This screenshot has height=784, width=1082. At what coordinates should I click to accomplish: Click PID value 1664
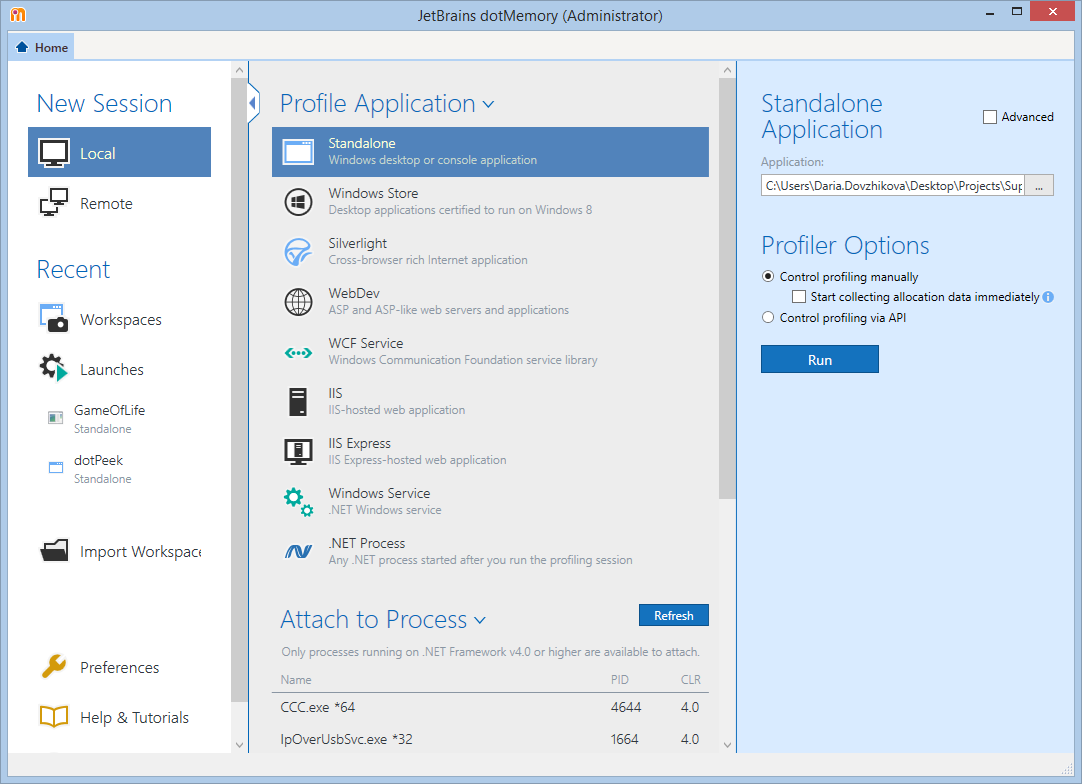click(x=624, y=739)
